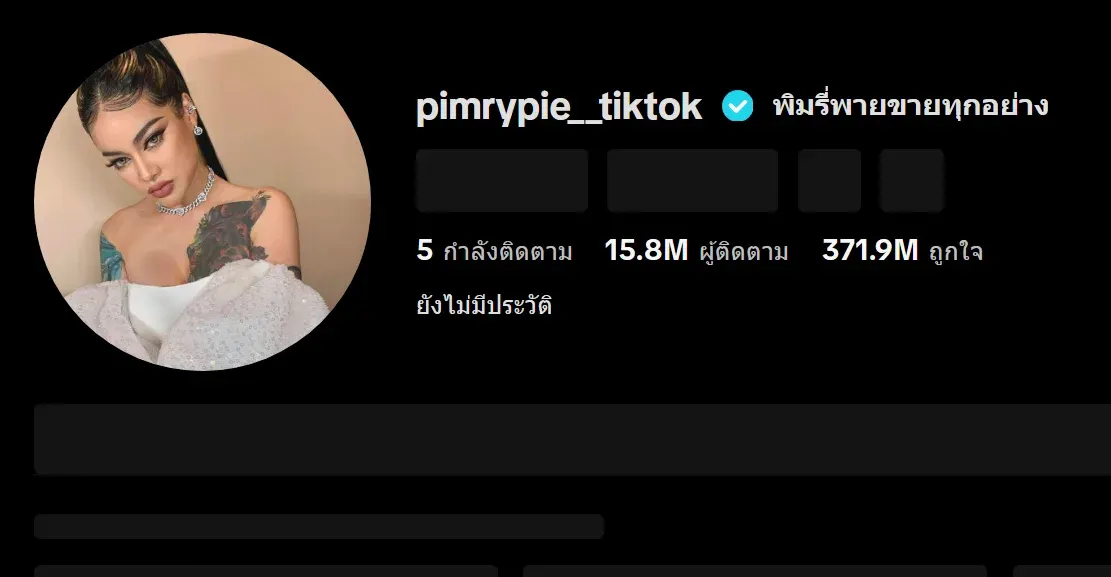This screenshot has width=1111, height=577.
Task: Open the partially visible third video thumbnail
Action: click(1061, 571)
